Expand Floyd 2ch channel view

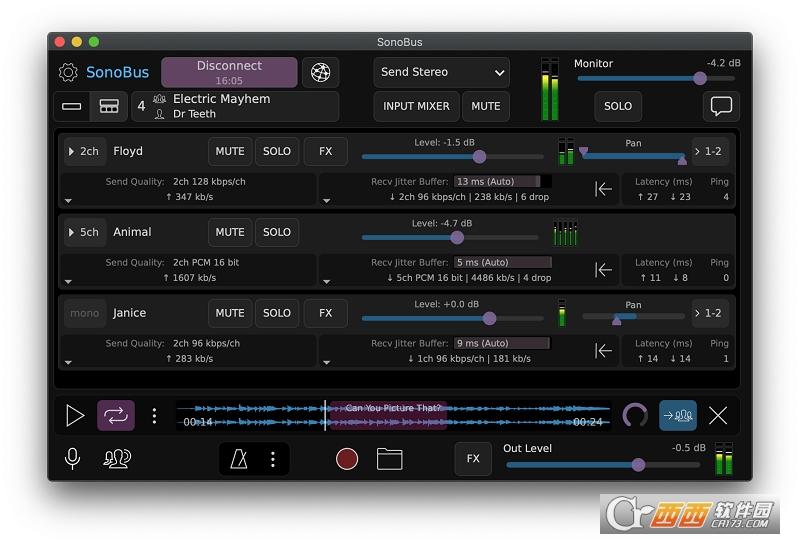[85, 152]
